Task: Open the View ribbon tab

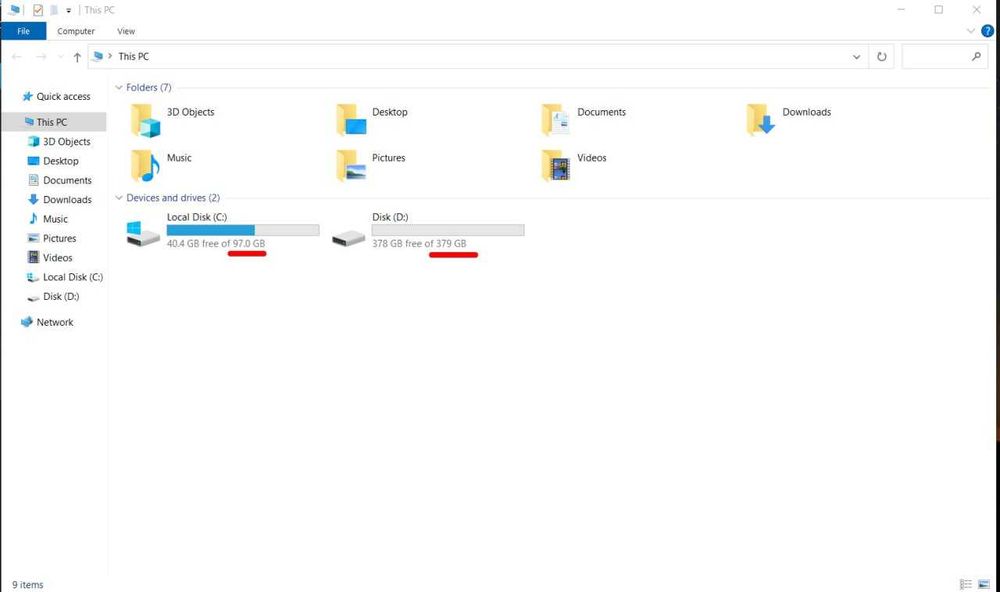Action: (126, 31)
